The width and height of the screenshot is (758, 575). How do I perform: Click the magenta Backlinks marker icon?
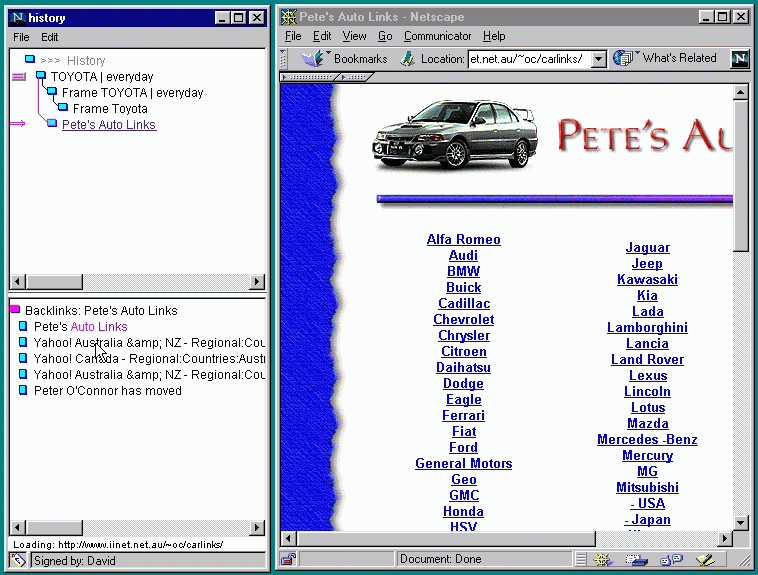15,309
